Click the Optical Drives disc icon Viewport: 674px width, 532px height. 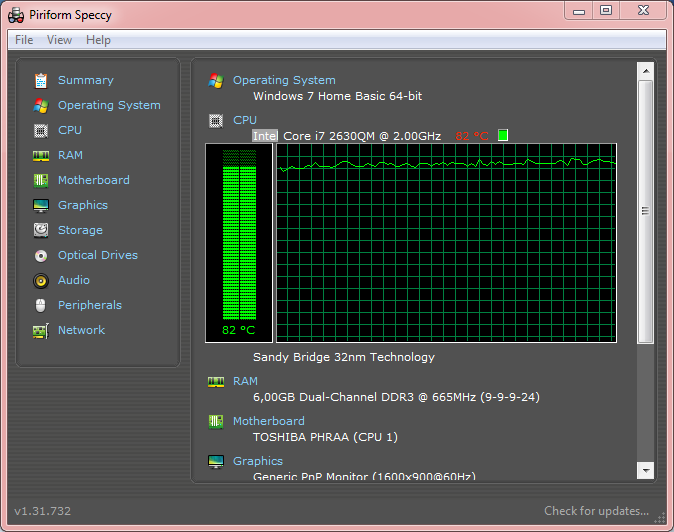point(41,256)
